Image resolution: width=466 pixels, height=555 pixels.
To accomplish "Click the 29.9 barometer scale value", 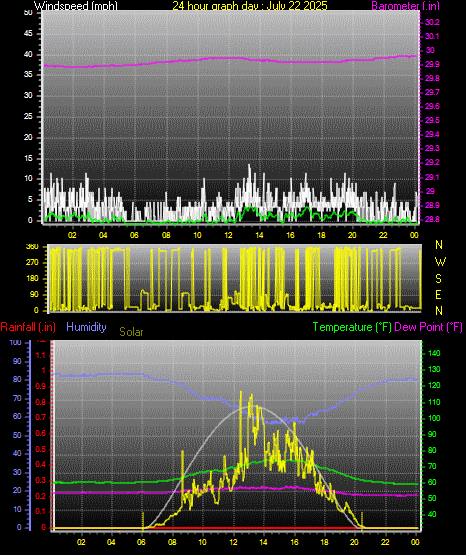I will pyautogui.click(x=432, y=64).
